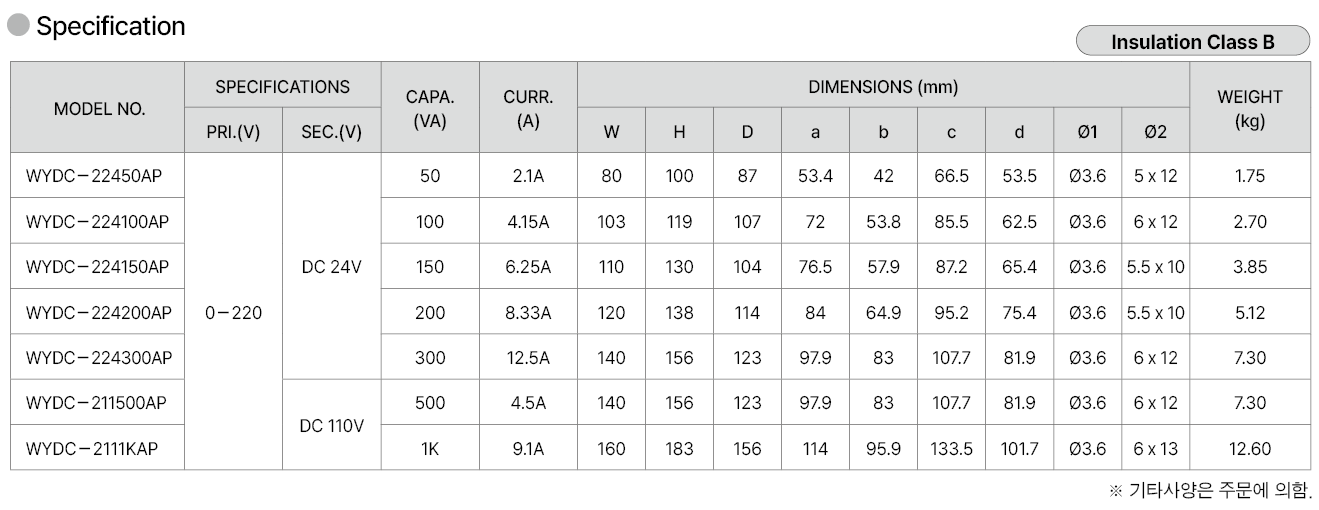Click the DC 24V secondary voltage cell
The image size is (1319, 510).
(x=331, y=267)
